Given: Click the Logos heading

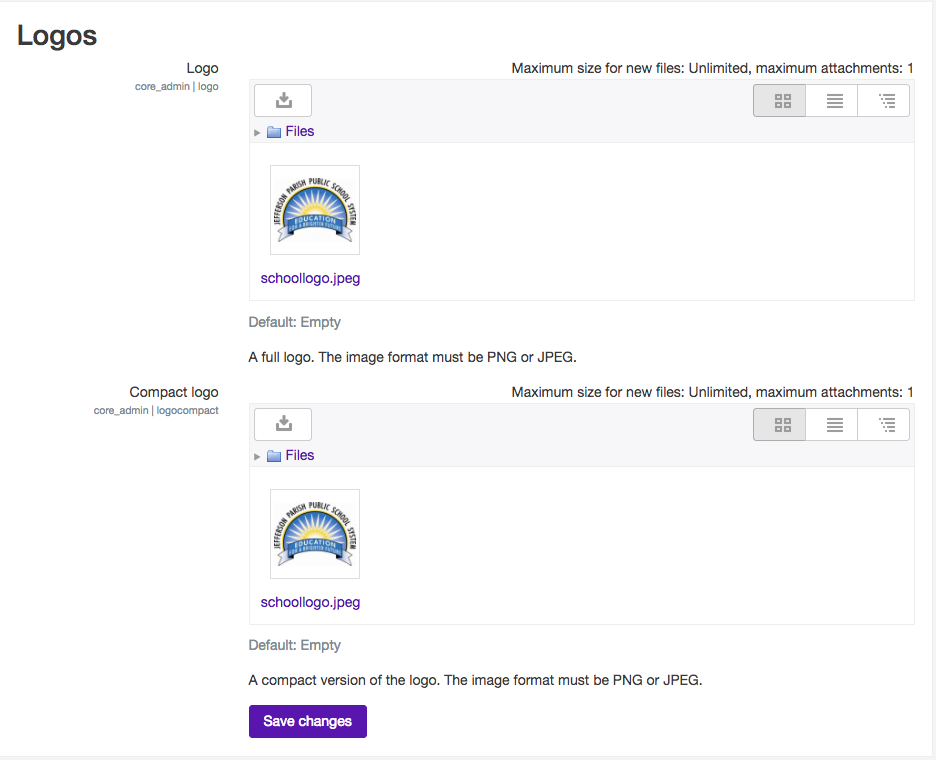Looking at the screenshot, I should coord(57,35).
